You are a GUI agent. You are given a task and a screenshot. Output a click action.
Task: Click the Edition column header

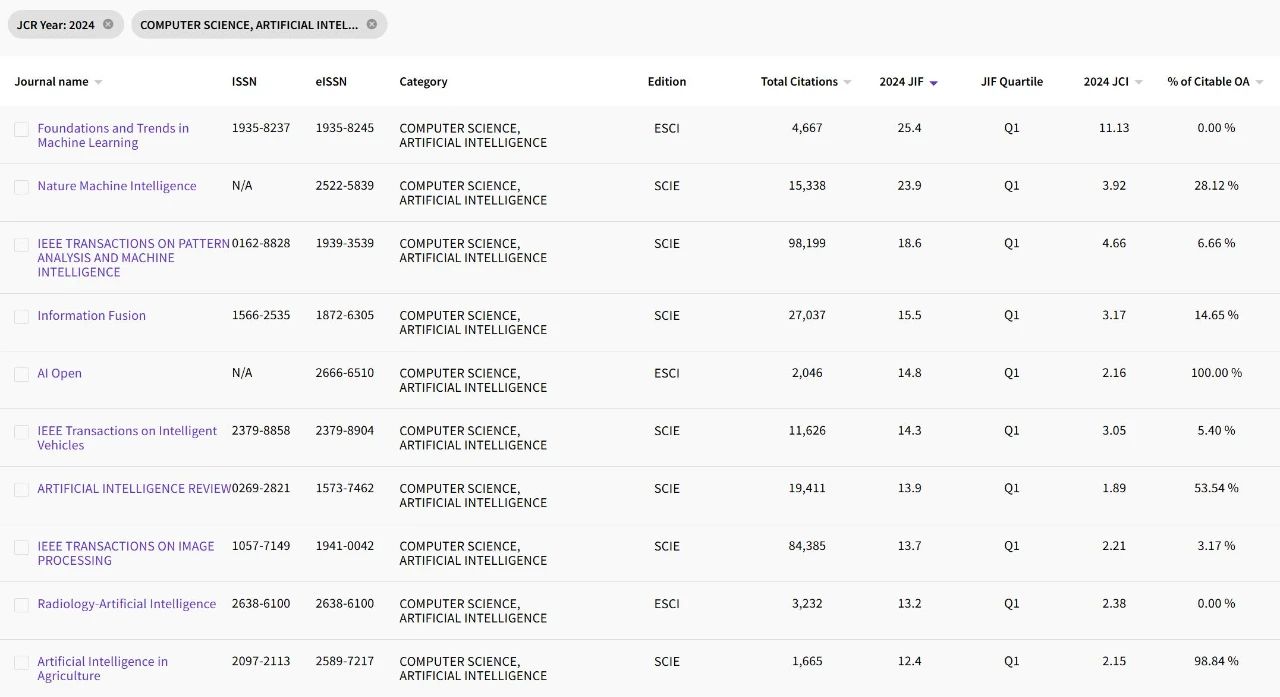tap(667, 82)
